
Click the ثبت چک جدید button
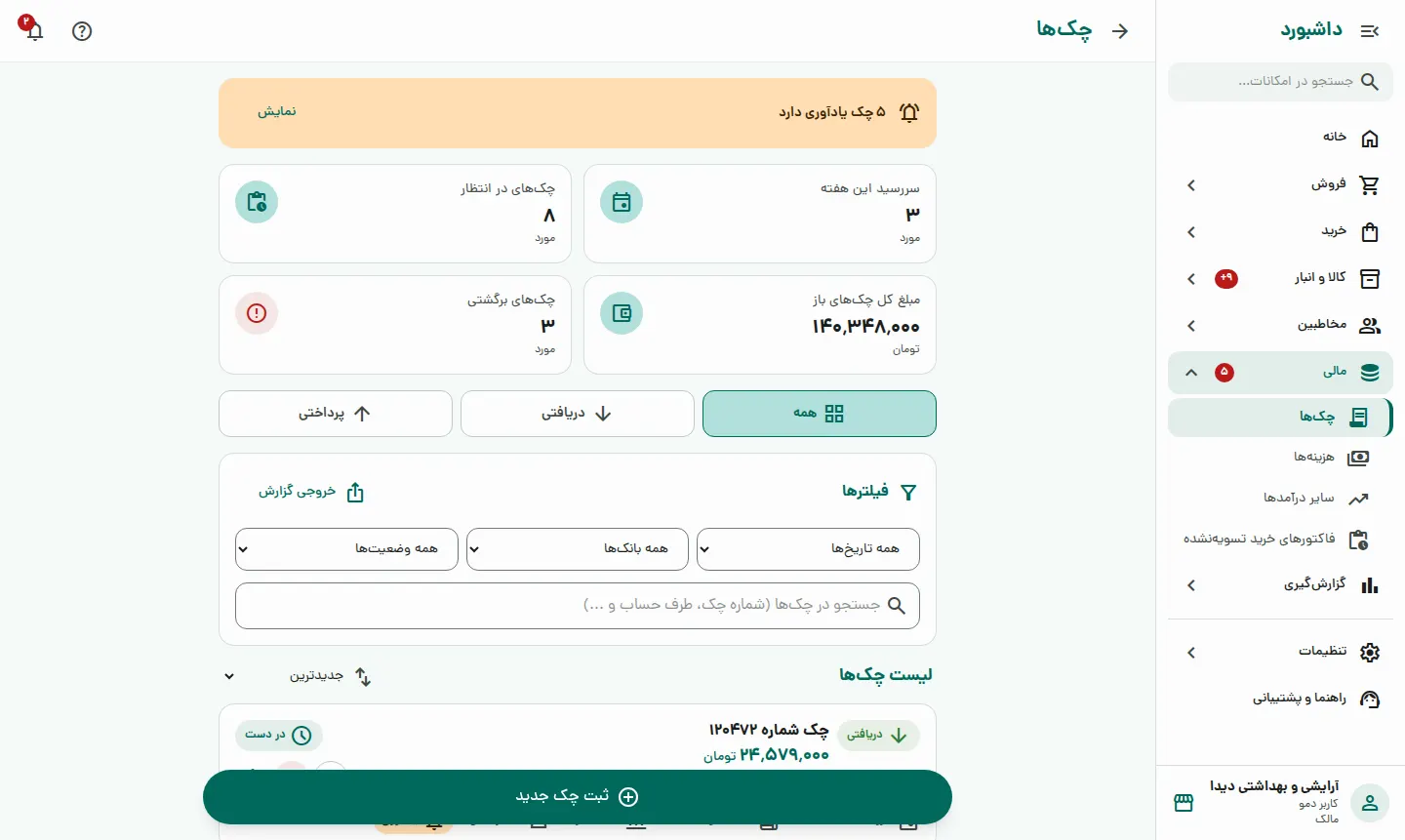click(x=578, y=797)
